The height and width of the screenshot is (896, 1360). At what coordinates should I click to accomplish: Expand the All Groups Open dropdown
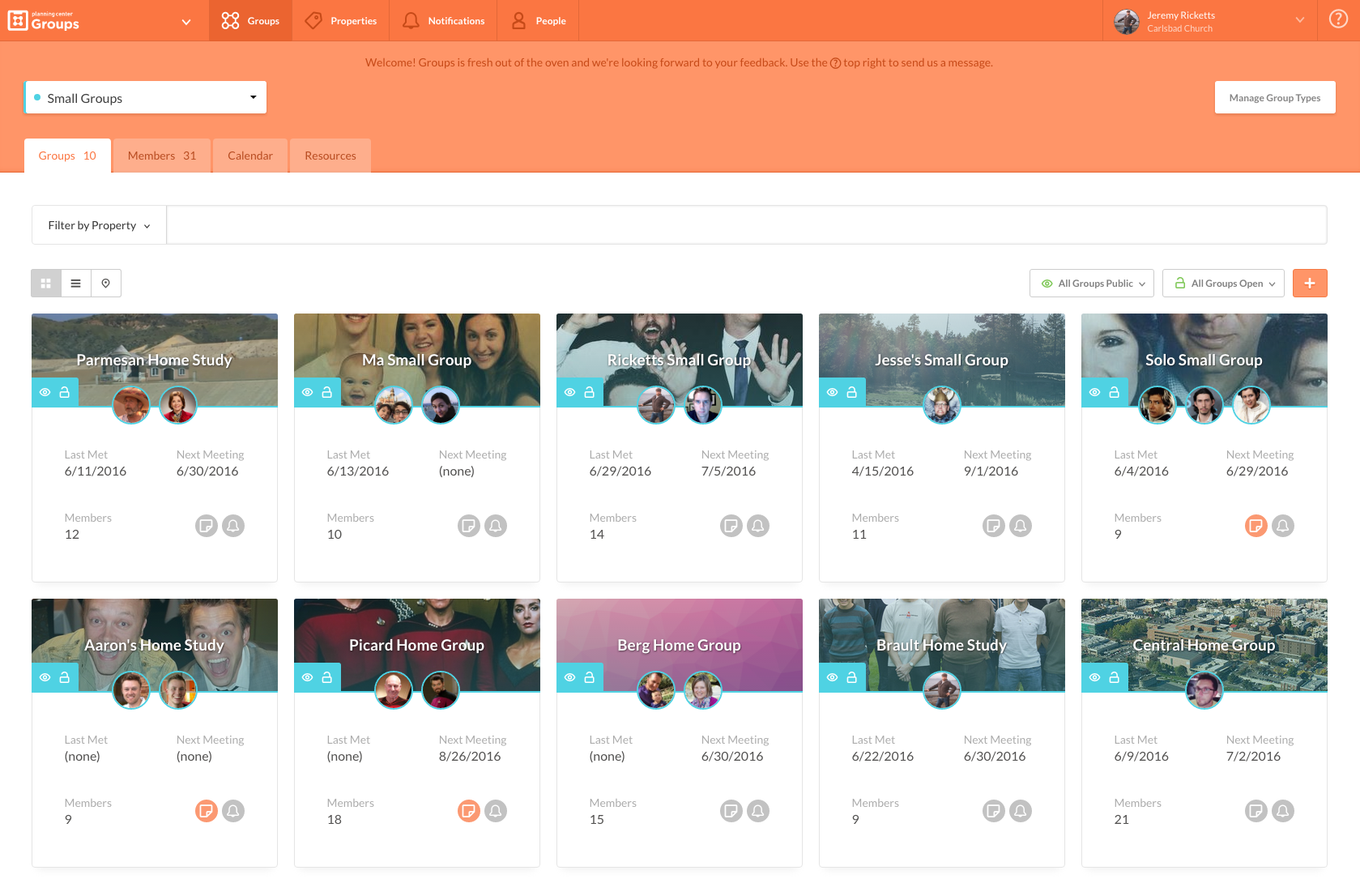click(1223, 283)
